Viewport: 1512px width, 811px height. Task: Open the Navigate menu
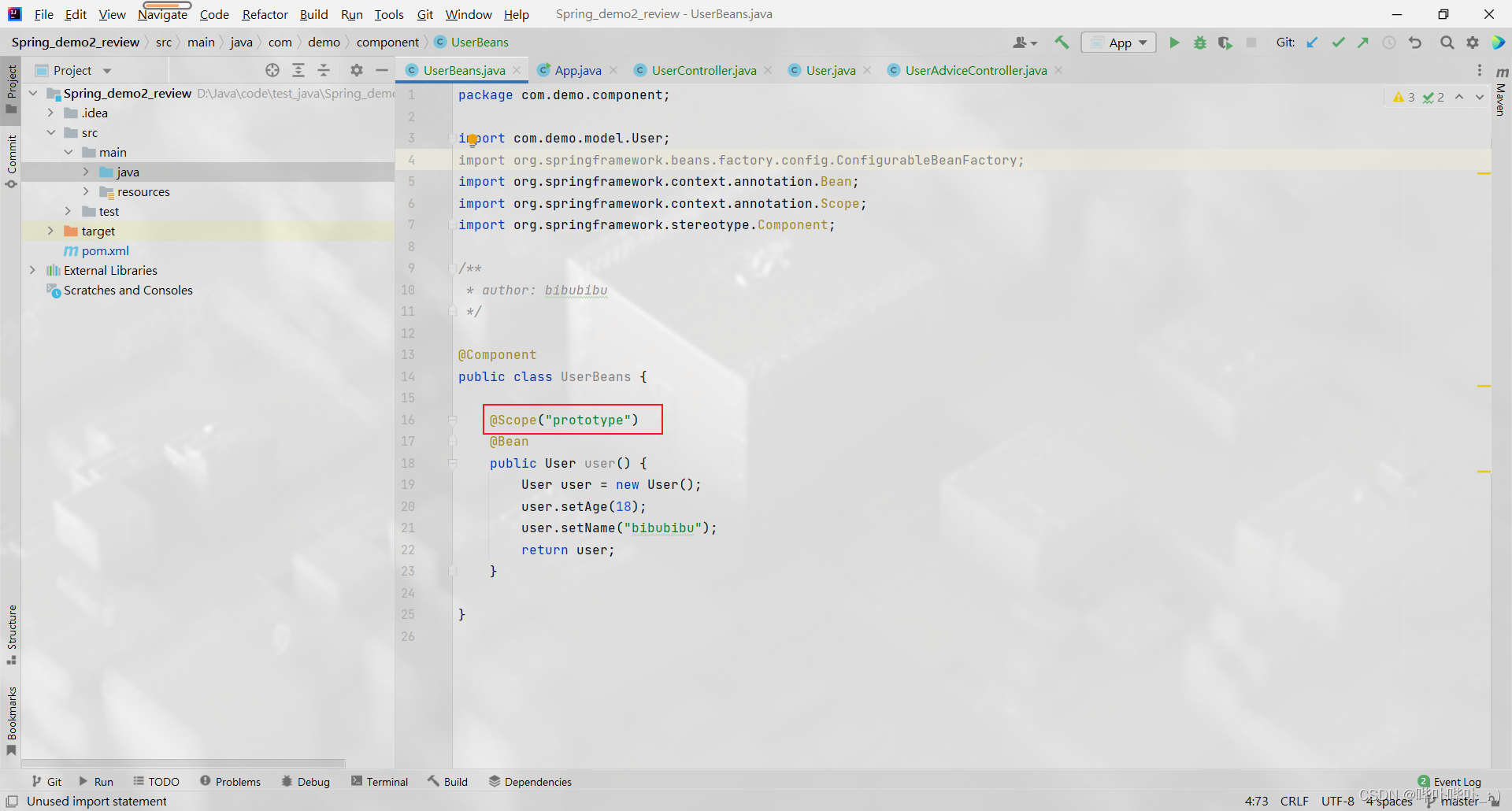[162, 14]
